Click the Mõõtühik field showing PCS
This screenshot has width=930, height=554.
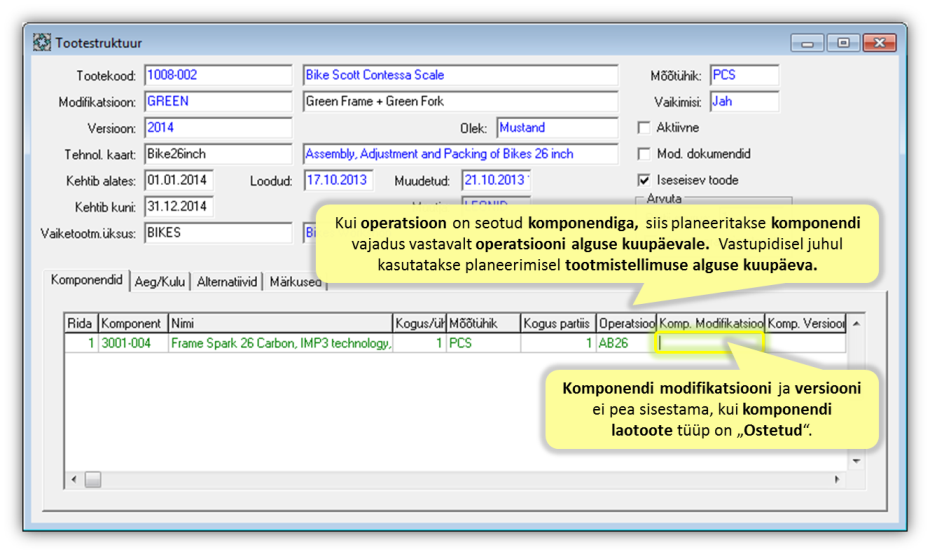click(743, 75)
